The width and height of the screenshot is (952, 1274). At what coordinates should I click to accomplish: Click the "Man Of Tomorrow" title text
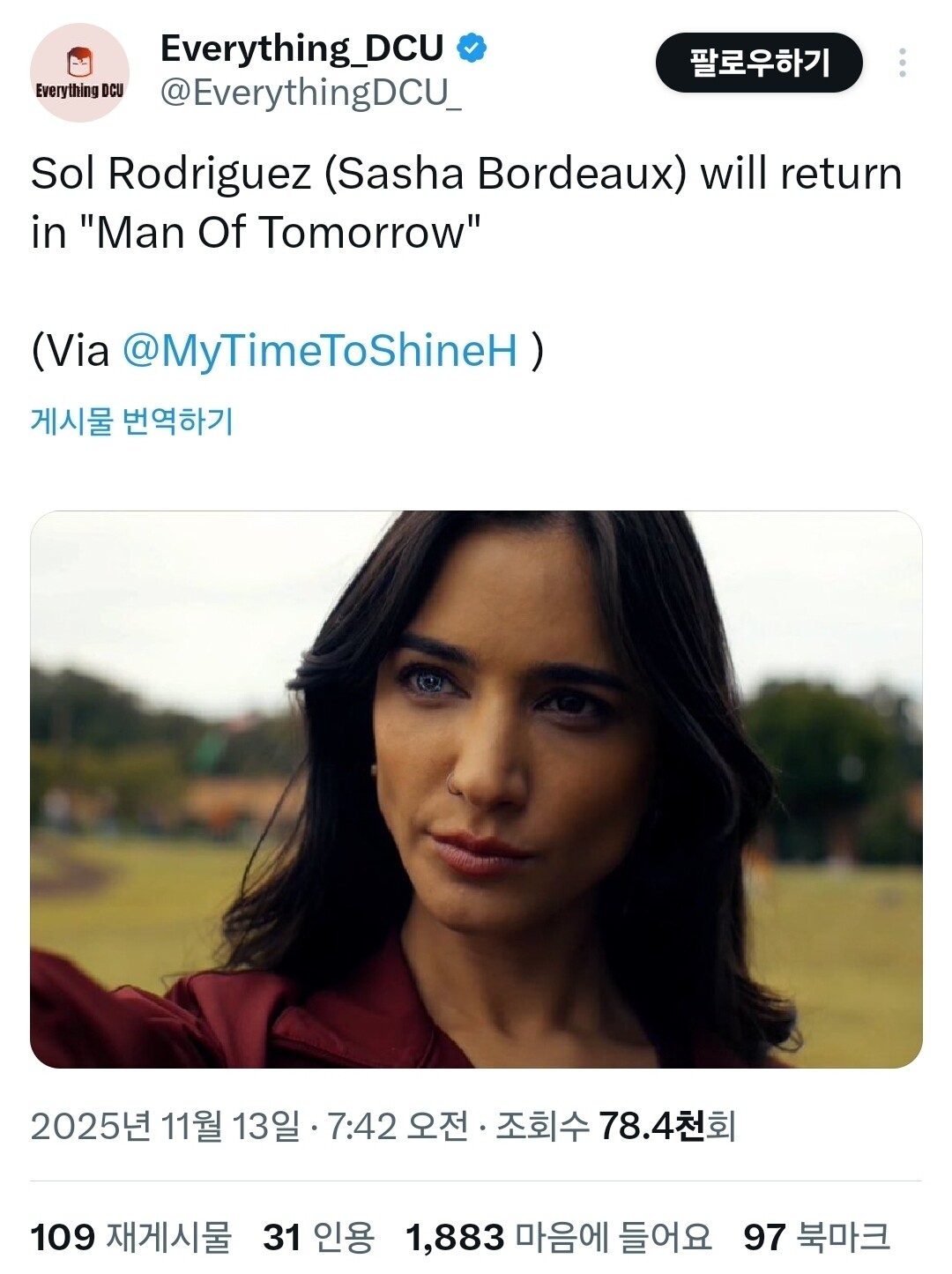(x=288, y=233)
